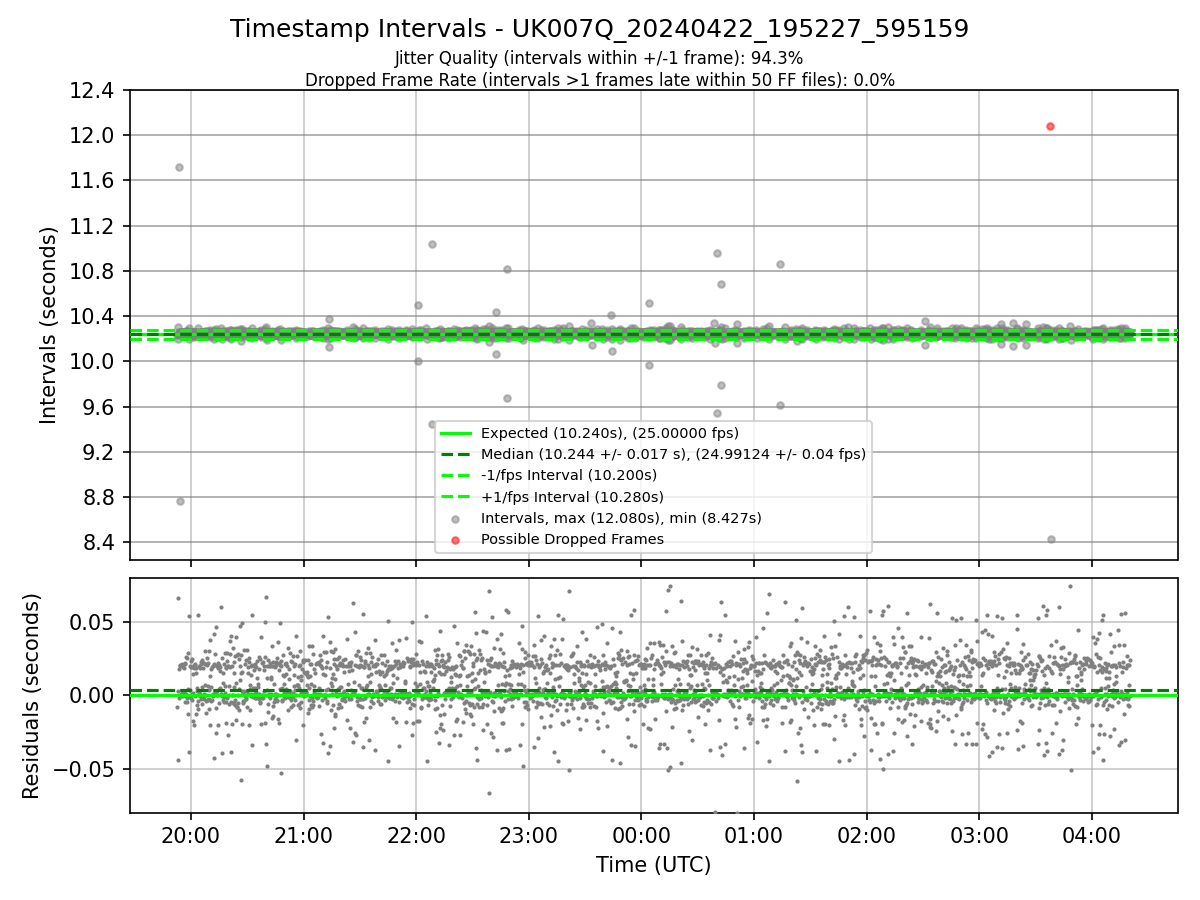Select the 'Jitter Quality' 94.3% subtitle line
This screenshot has width=1200, height=900.
point(599,58)
